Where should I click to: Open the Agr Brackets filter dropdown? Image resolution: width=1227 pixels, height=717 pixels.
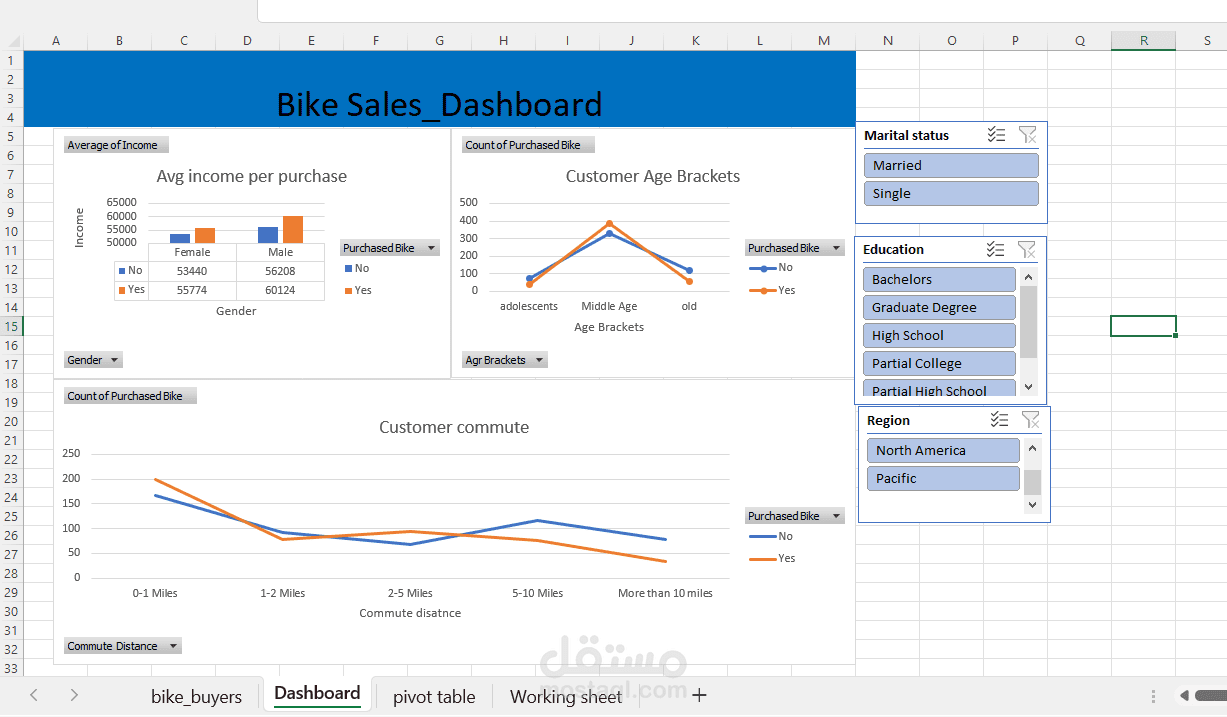537,360
